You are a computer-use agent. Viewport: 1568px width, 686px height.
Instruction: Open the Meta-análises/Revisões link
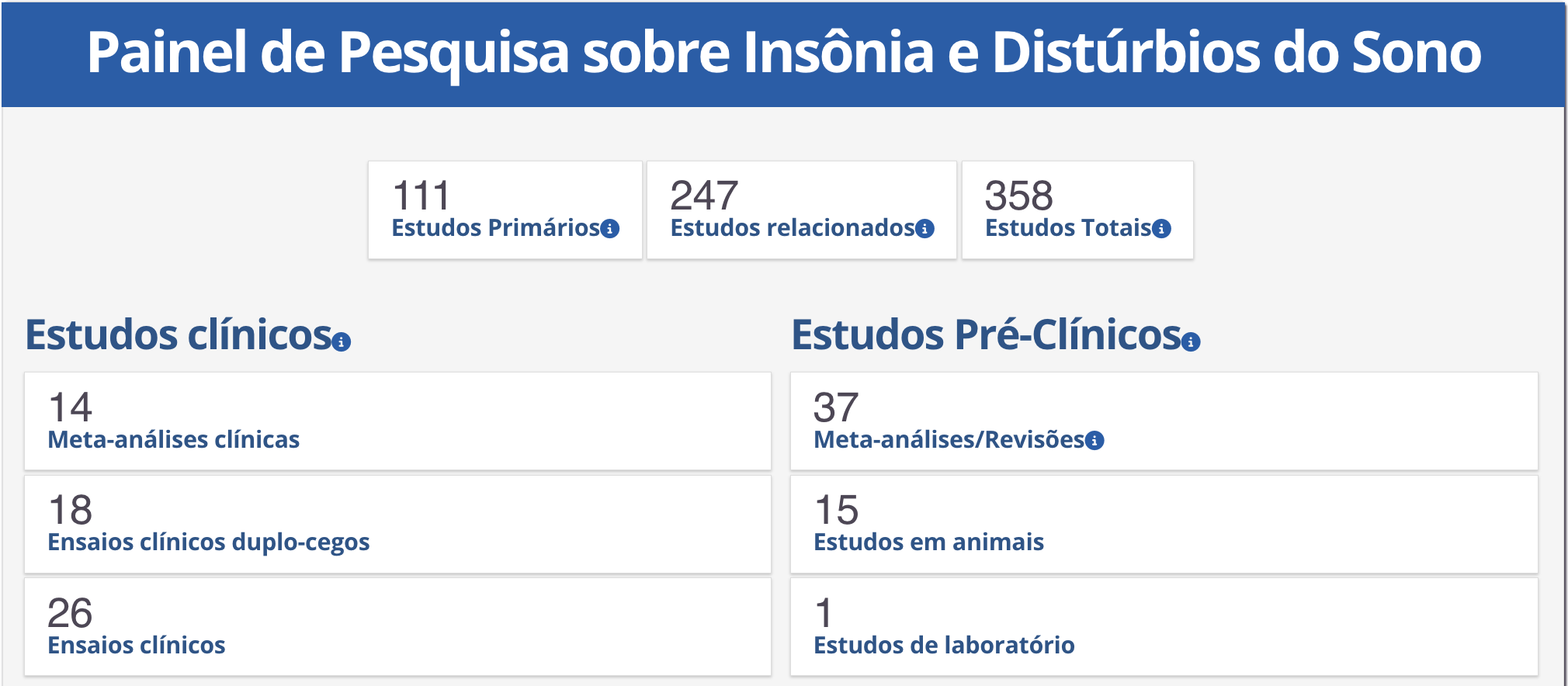tap(949, 440)
